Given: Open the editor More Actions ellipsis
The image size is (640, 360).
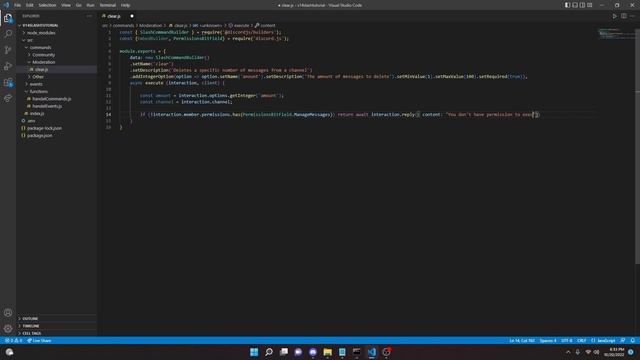Looking at the screenshot, I should coord(632,16).
